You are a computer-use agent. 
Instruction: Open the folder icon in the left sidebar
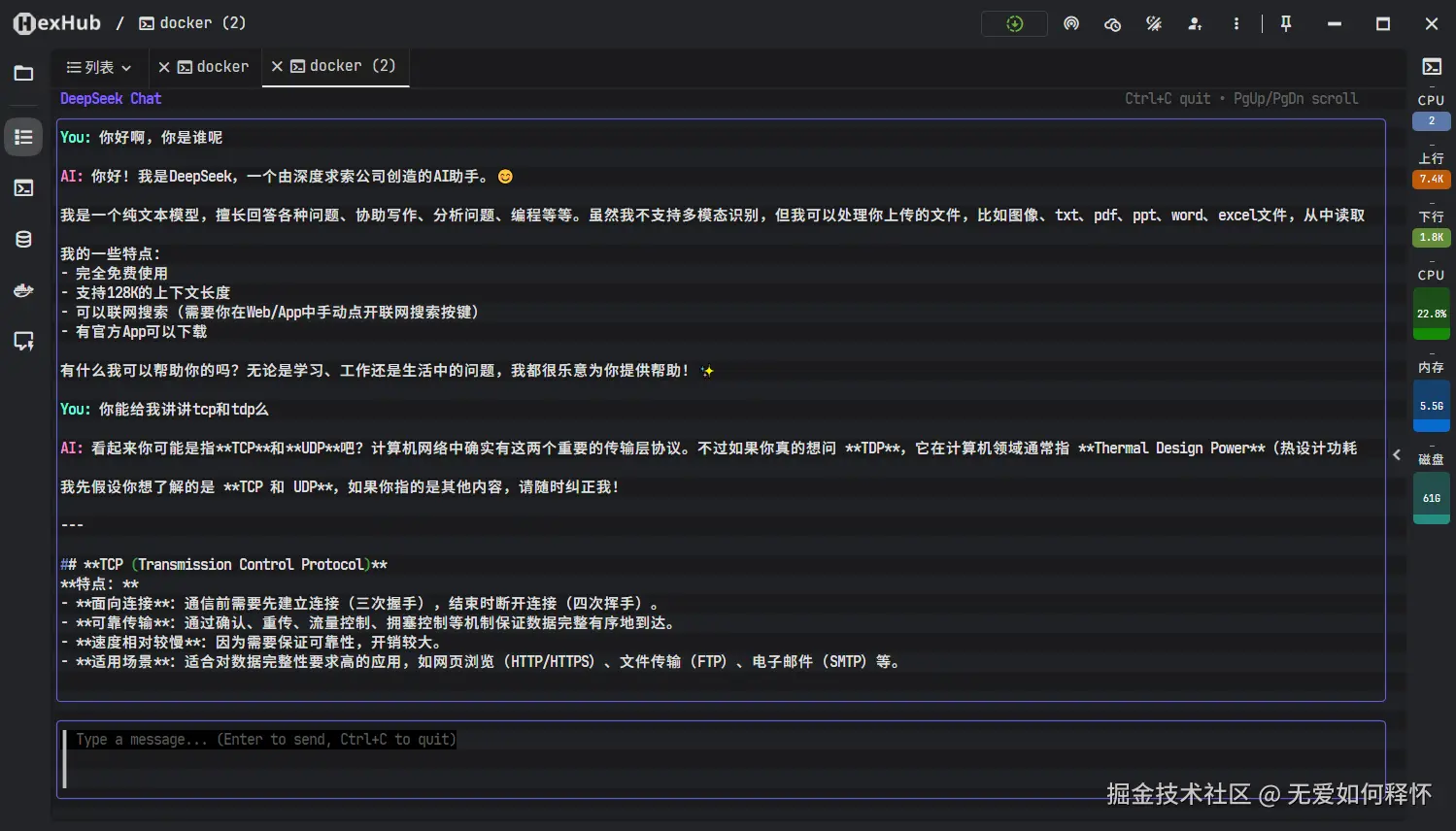click(23, 73)
